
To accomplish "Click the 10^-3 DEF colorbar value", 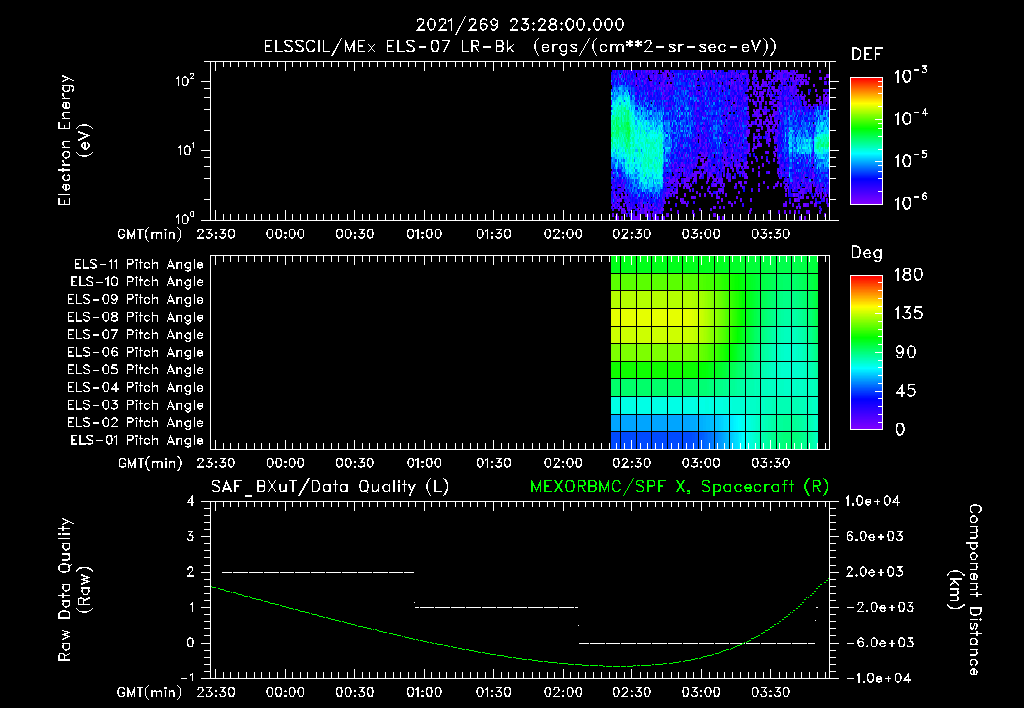I will click(x=910, y=76).
